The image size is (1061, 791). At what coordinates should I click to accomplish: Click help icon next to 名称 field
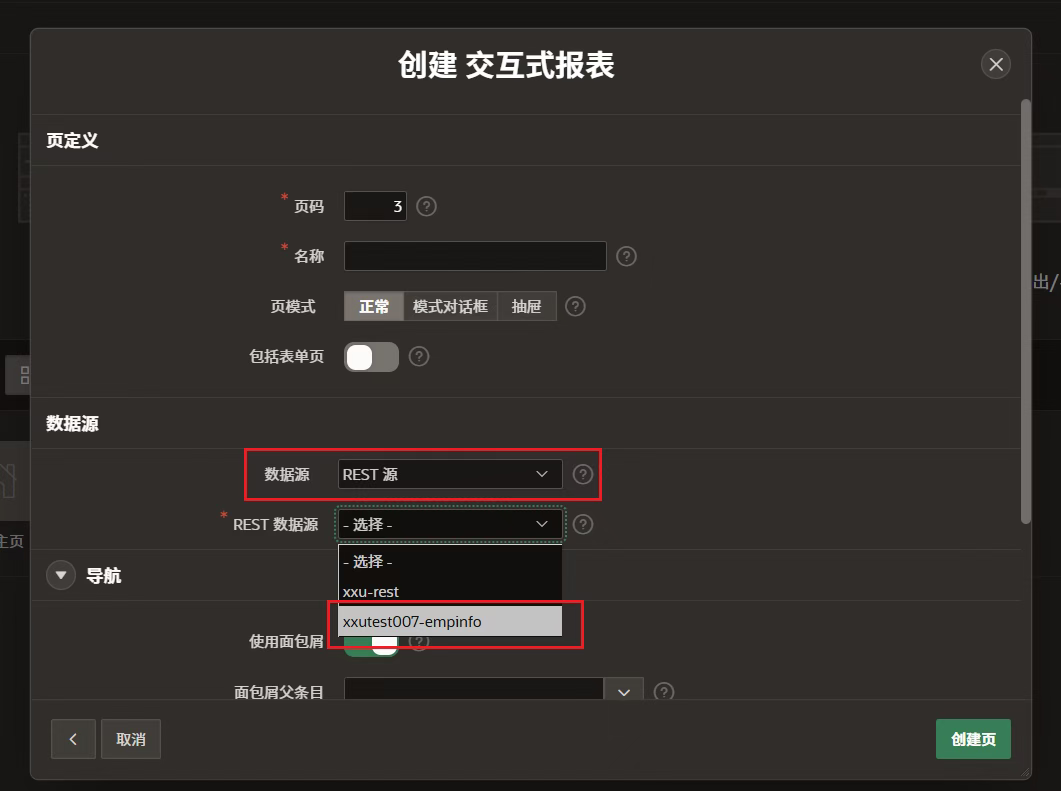627,256
